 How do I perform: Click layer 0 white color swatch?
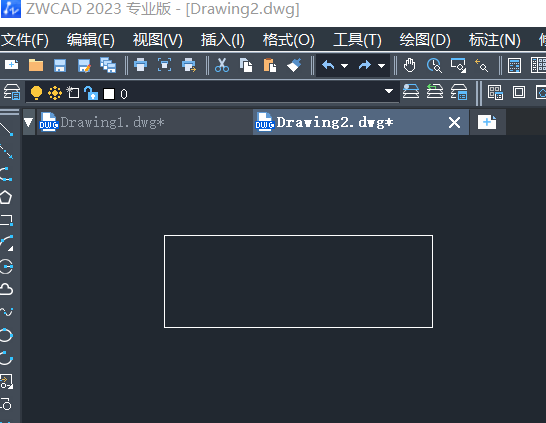(109, 94)
